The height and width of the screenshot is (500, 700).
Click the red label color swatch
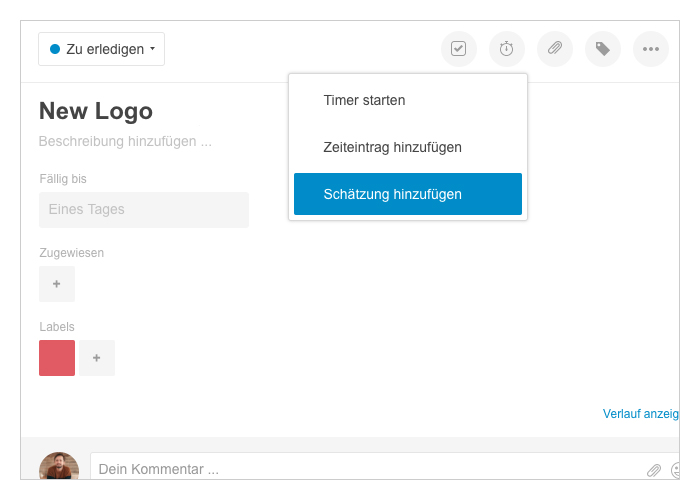[57, 358]
